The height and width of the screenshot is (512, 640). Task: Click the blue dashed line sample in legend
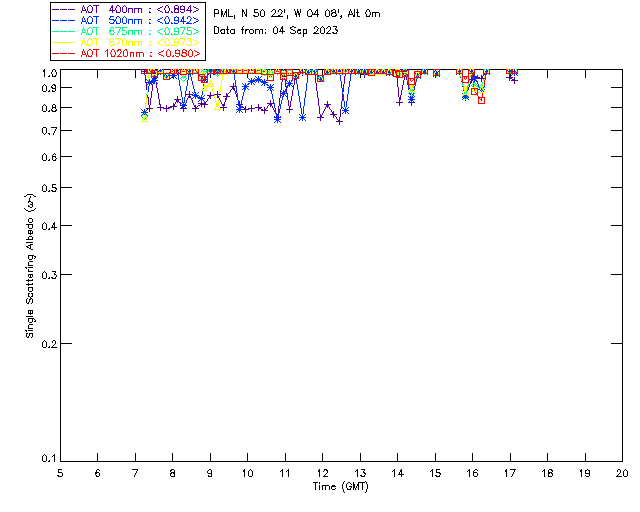pyautogui.click(x=64, y=20)
